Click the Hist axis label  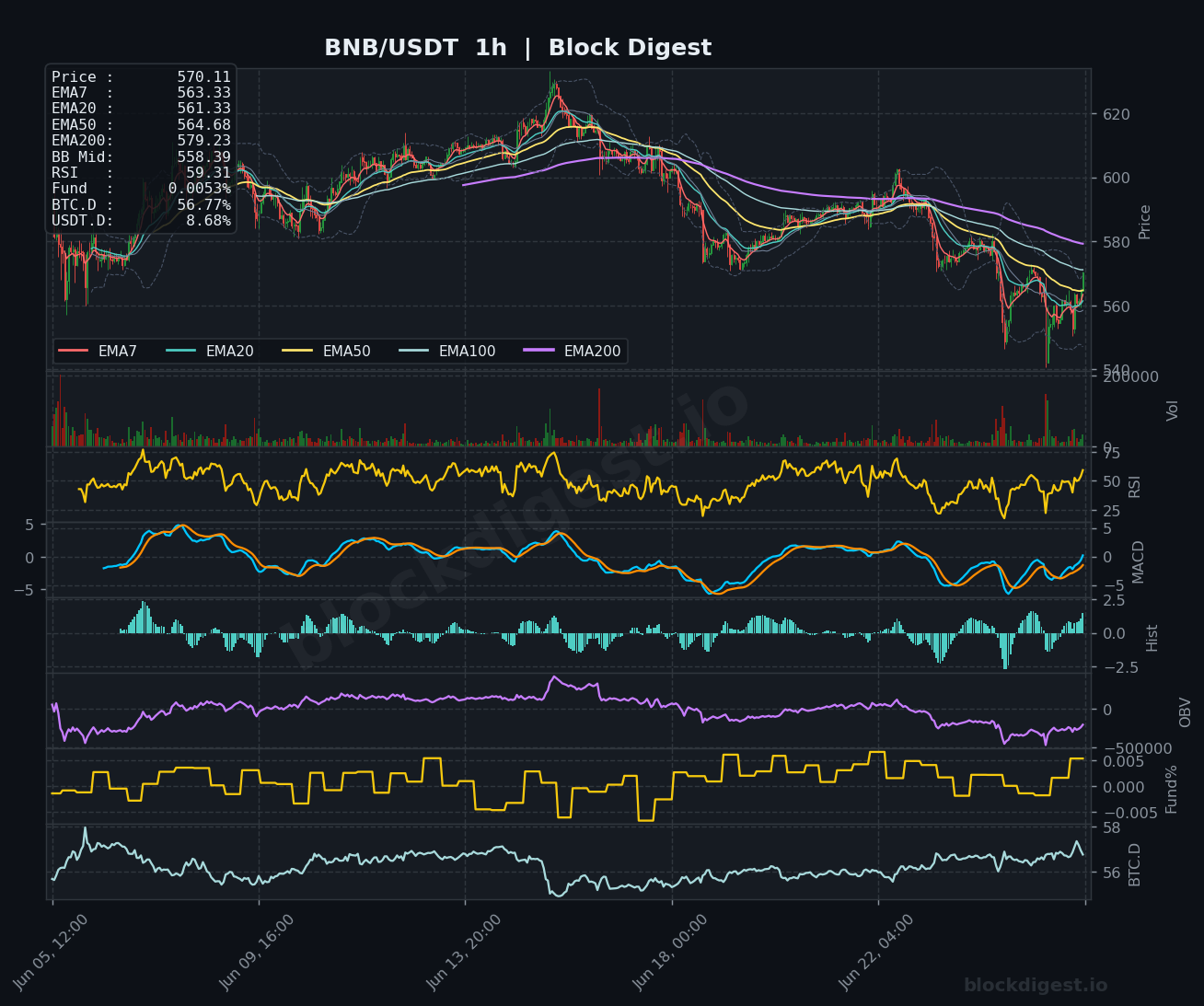[1152, 637]
